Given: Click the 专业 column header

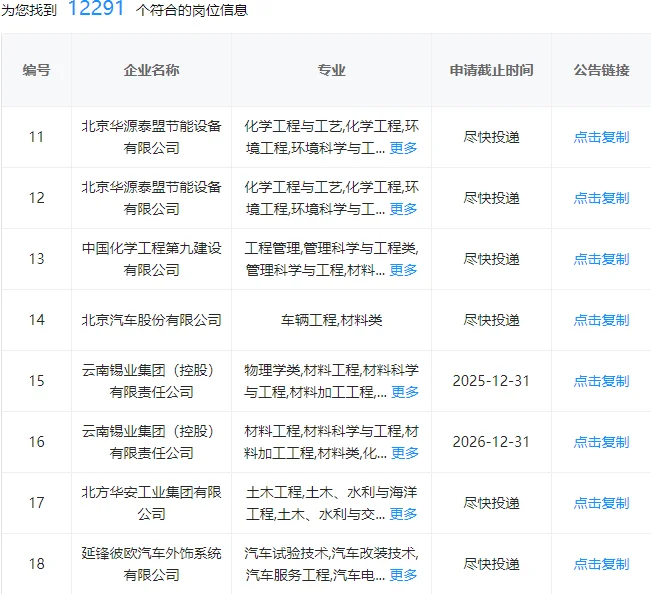Looking at the screenshot, I should [331, 70].
